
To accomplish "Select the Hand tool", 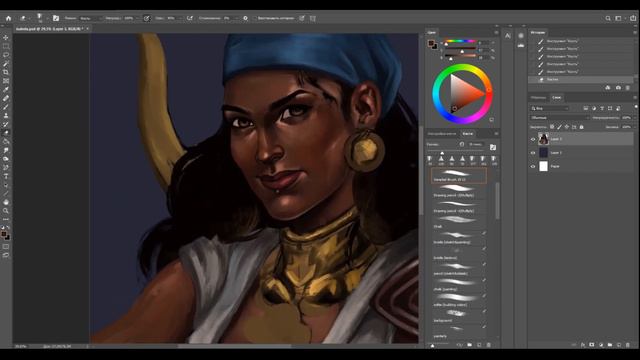I will 6,202.
